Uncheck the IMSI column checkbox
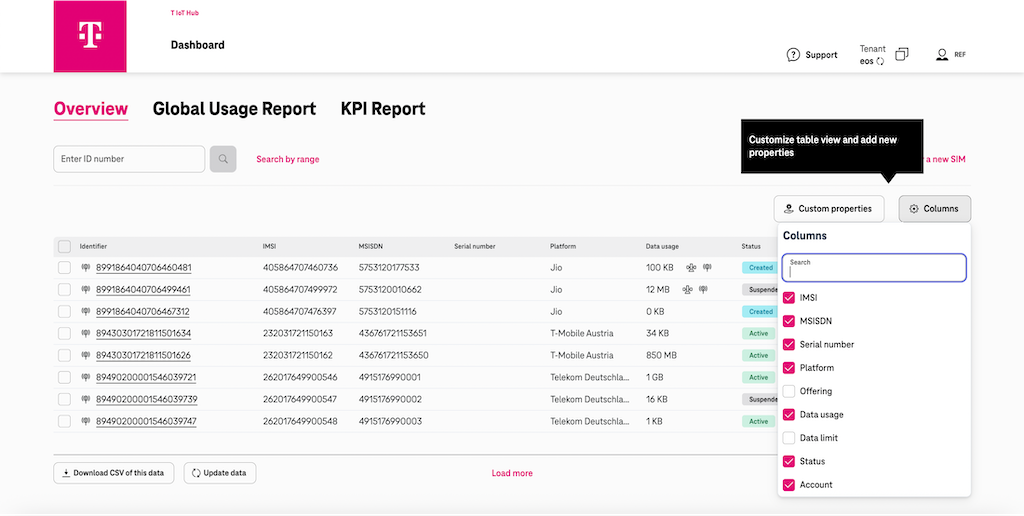The image size is (1024, 516). [x=789, y=298]
